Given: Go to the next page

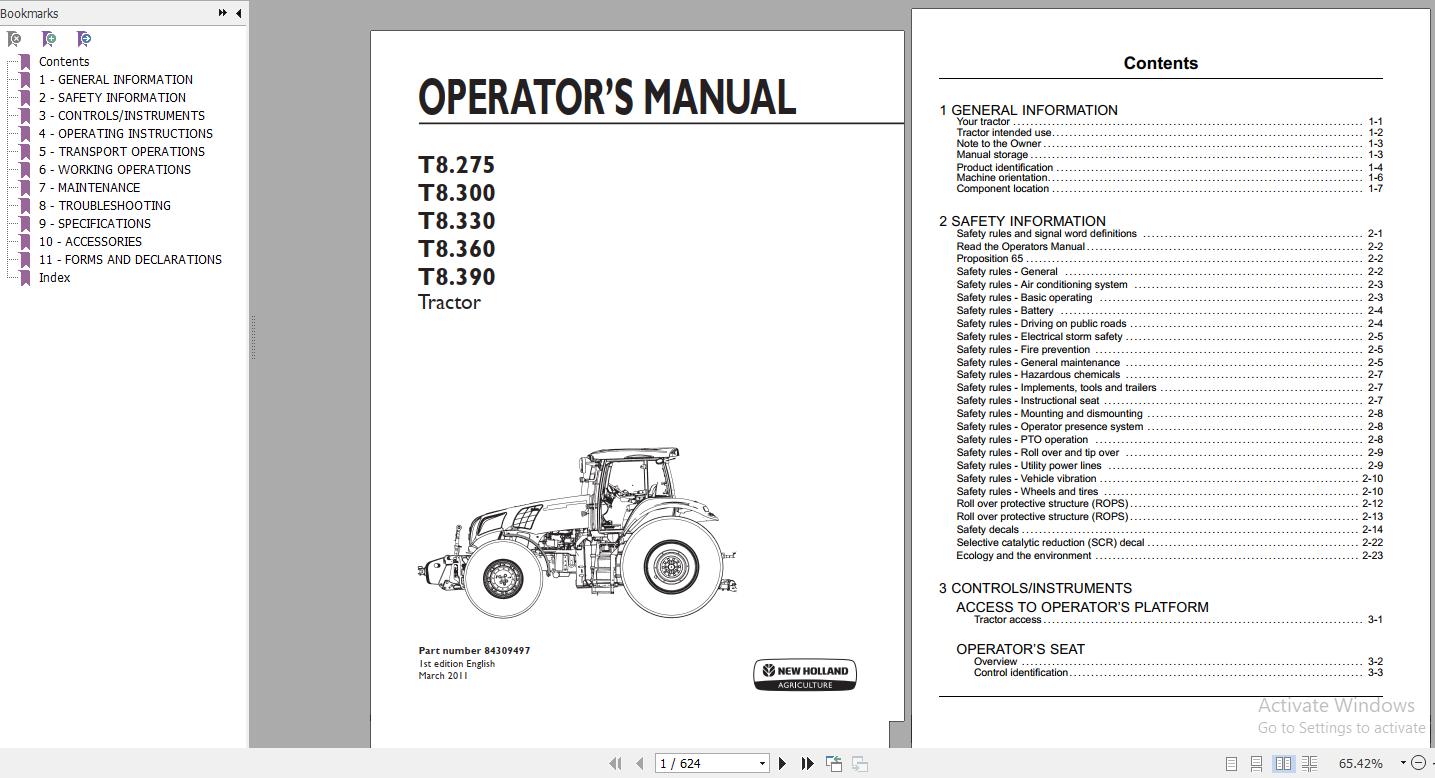Looking at the screenshot, I should 782,763.
